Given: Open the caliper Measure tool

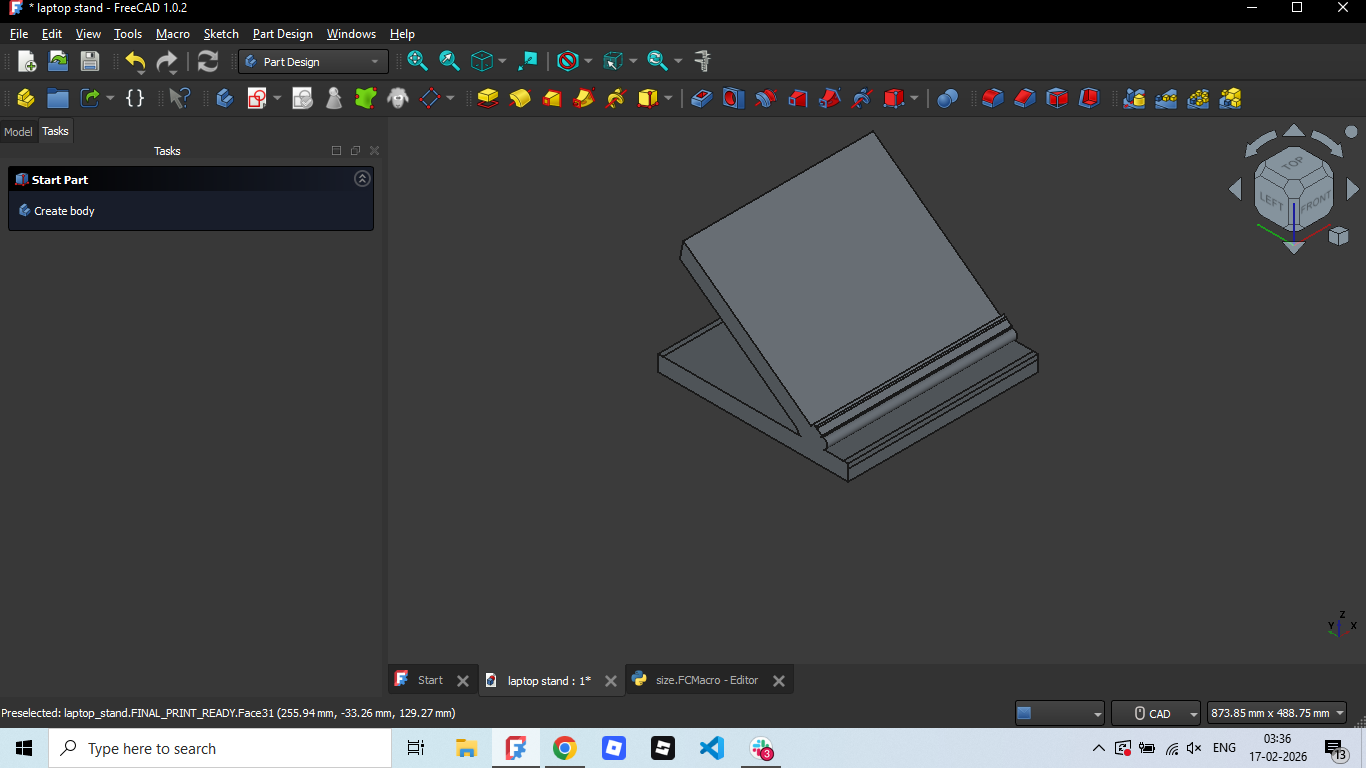Looking at the screenshot, I should click(703, 61).
